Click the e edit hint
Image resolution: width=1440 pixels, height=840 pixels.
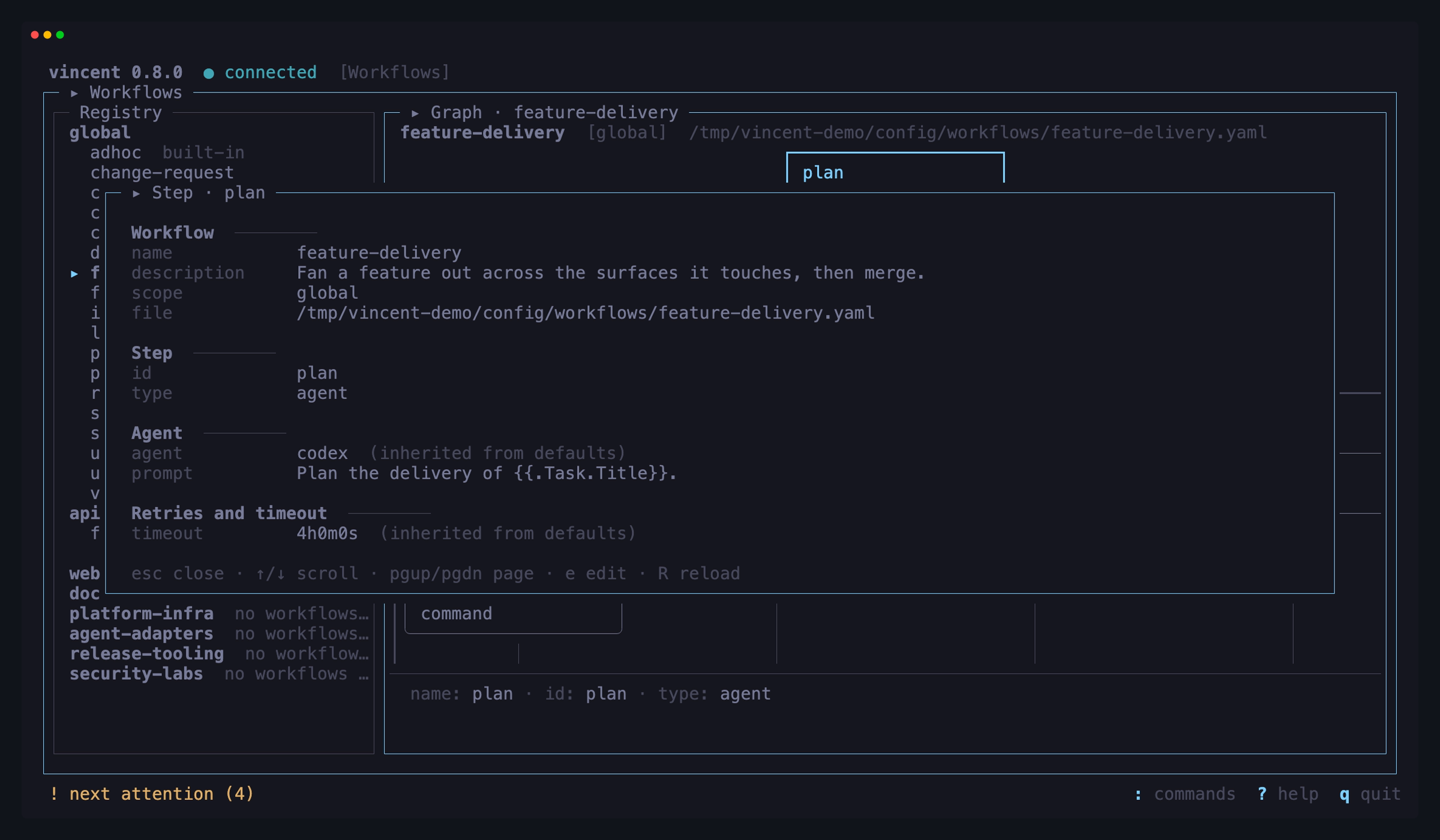(x=595, y=574)
